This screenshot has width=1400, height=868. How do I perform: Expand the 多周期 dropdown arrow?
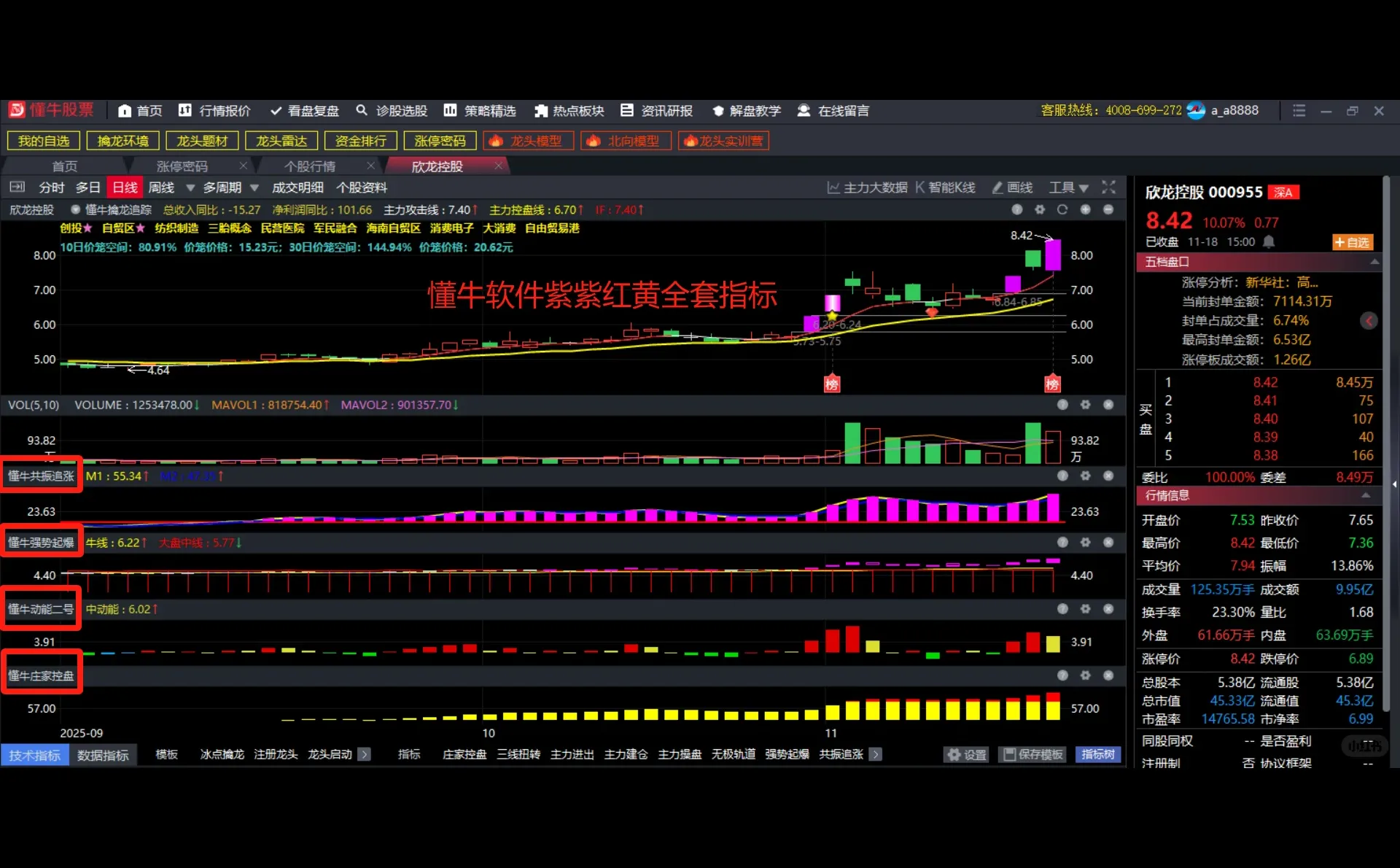(x=254, y=187)
